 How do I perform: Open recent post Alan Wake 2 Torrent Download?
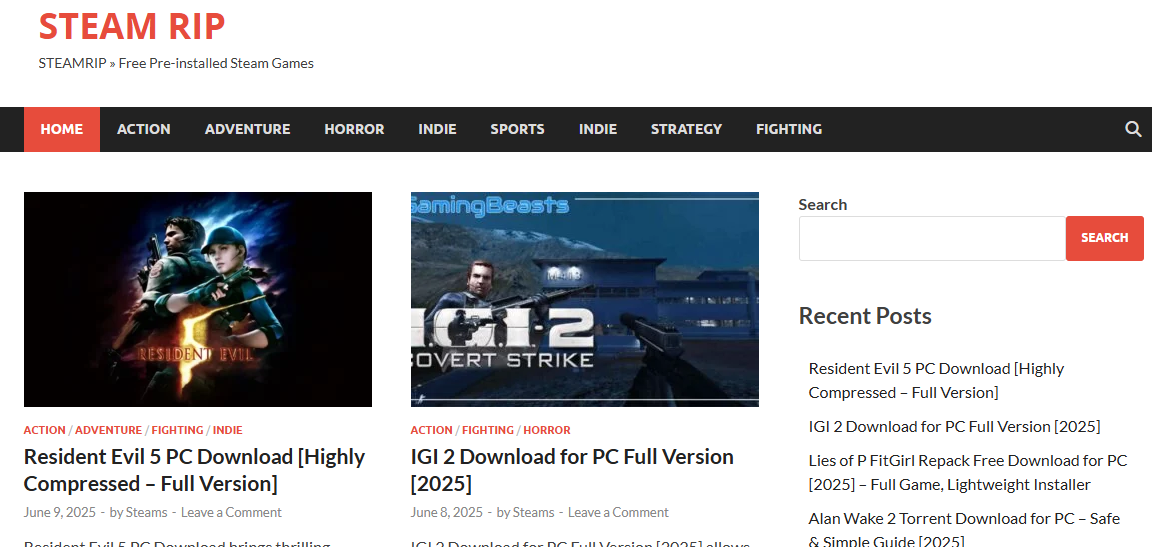pos(964,530)
